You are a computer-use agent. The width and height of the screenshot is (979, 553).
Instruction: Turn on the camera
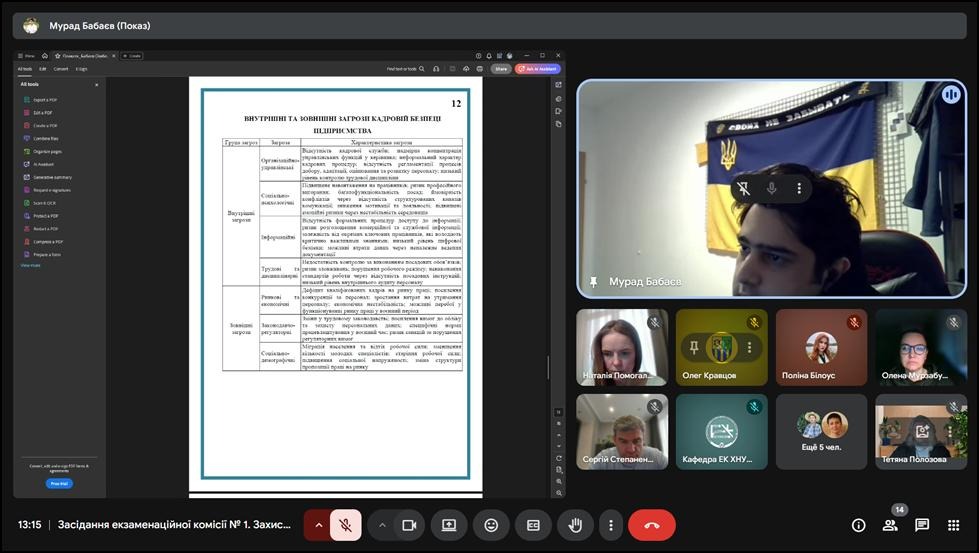point(409,525)
